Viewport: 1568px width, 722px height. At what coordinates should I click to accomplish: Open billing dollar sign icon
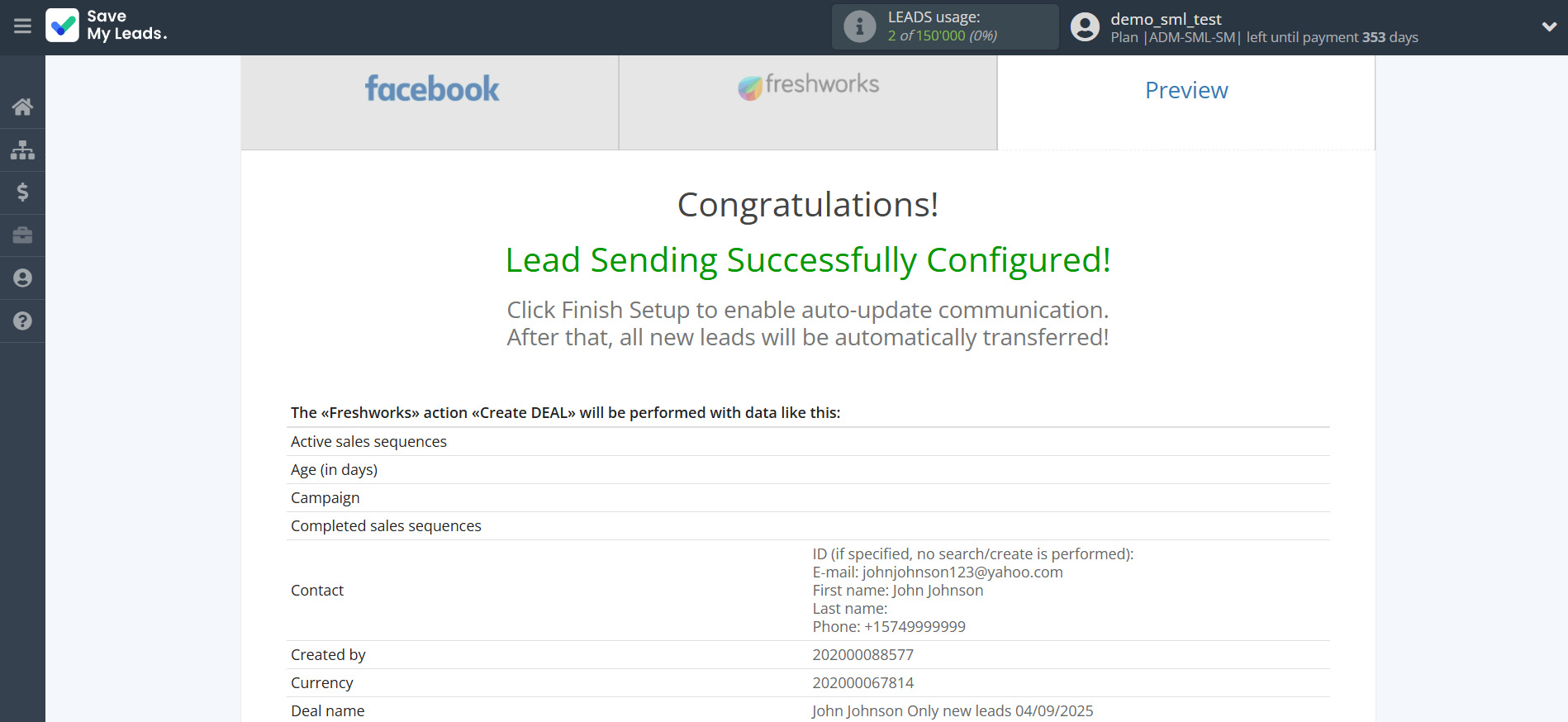(x=22, y=192)
